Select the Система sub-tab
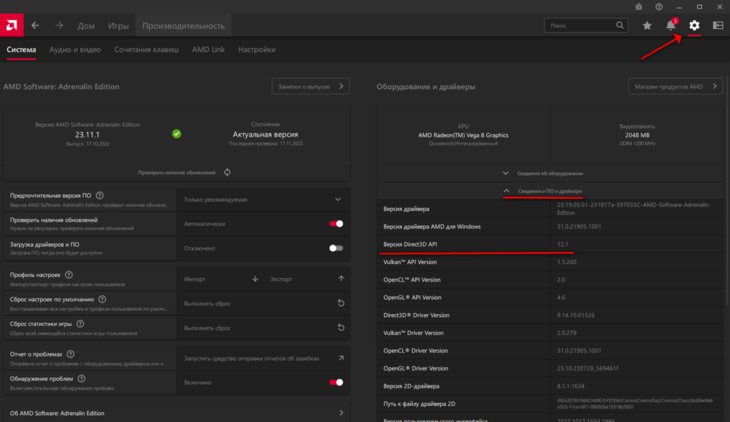The image size is (730, 422). coord(21,49)
